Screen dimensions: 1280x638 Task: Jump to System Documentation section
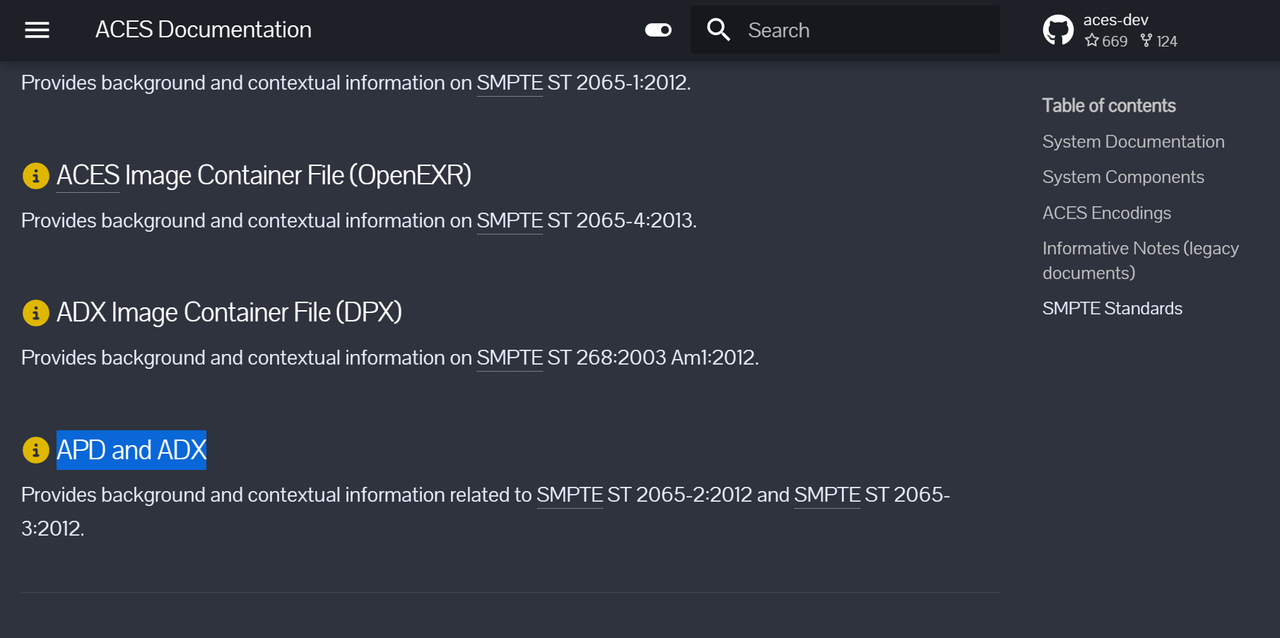click(x=1133, y=142)
